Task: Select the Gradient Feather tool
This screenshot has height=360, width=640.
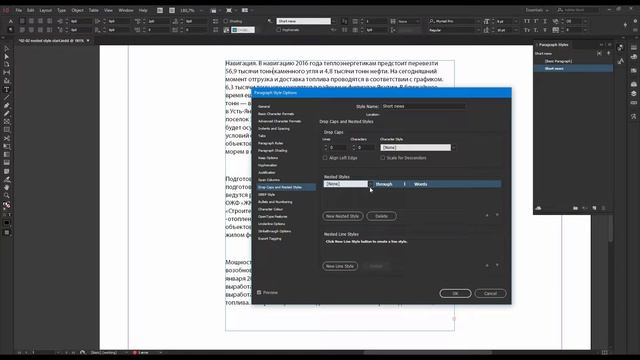Action: pyautogui.click(x=7, y=163)
